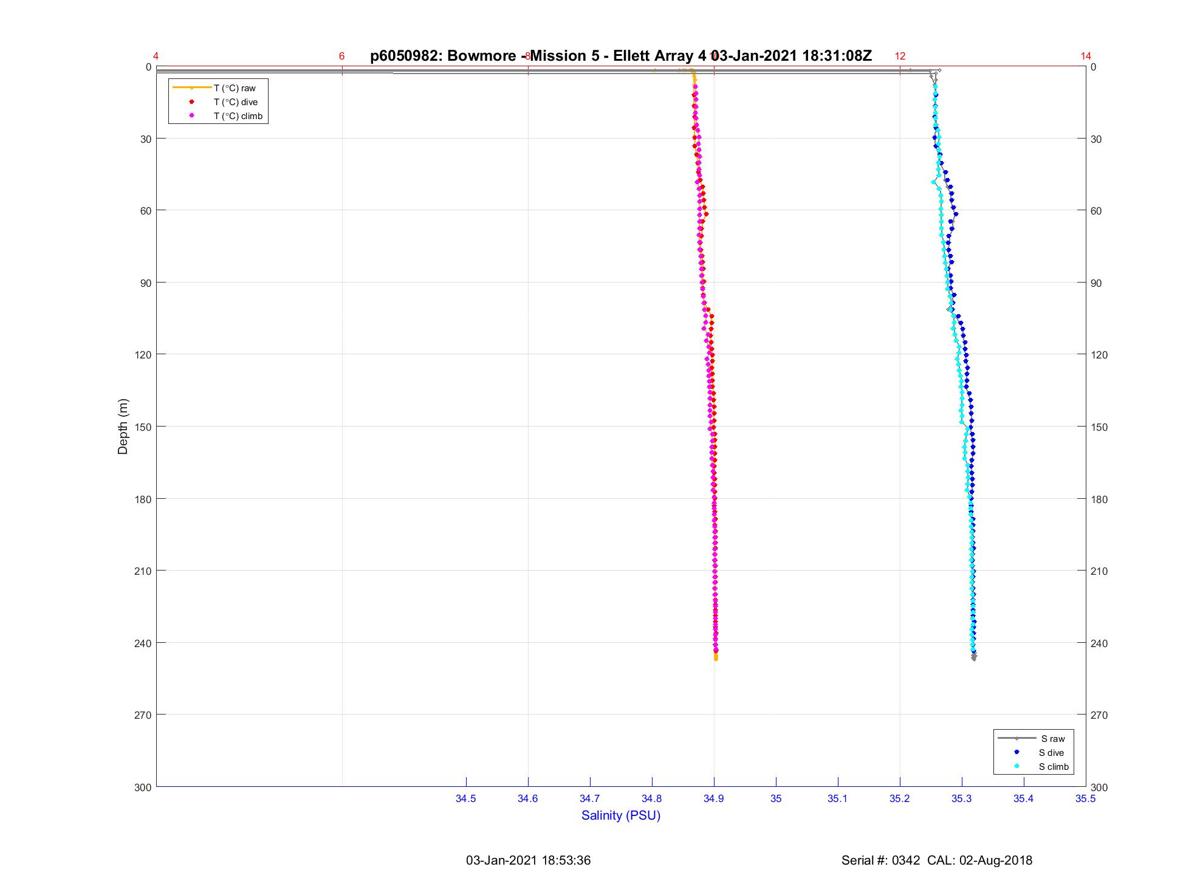This screenshot has height=885, width=1200.
Task: Click the '300' tick on left depth axis
Action: [x=142, y=787]
